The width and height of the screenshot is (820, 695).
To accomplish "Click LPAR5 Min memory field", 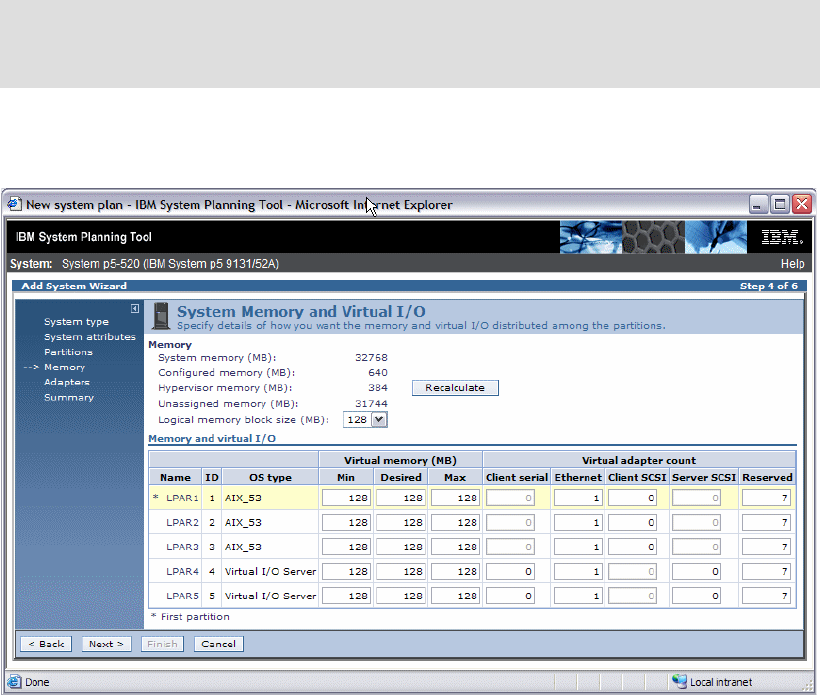I will (346, 596).
